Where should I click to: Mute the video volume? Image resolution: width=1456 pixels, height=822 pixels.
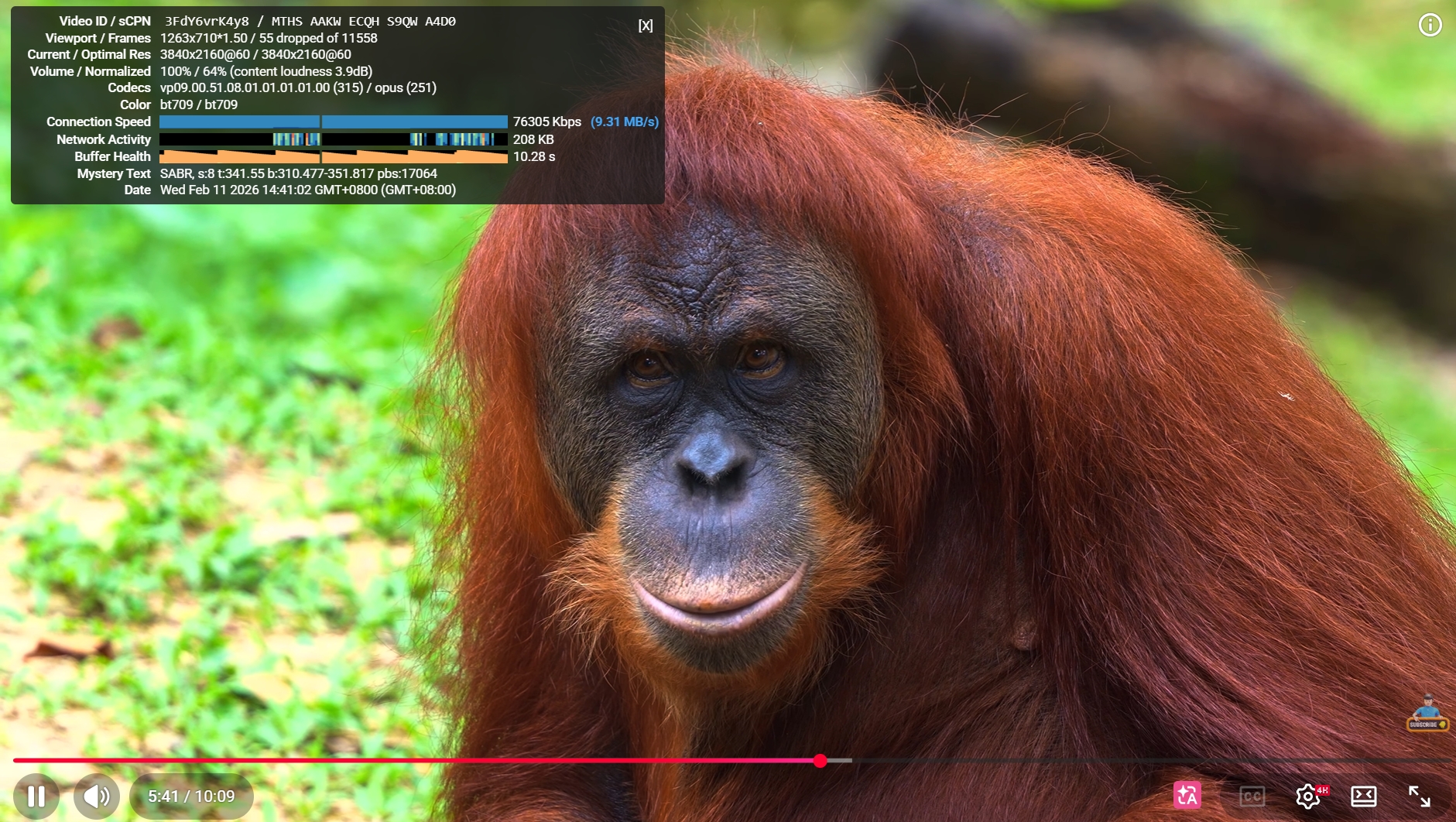point(97,796)
